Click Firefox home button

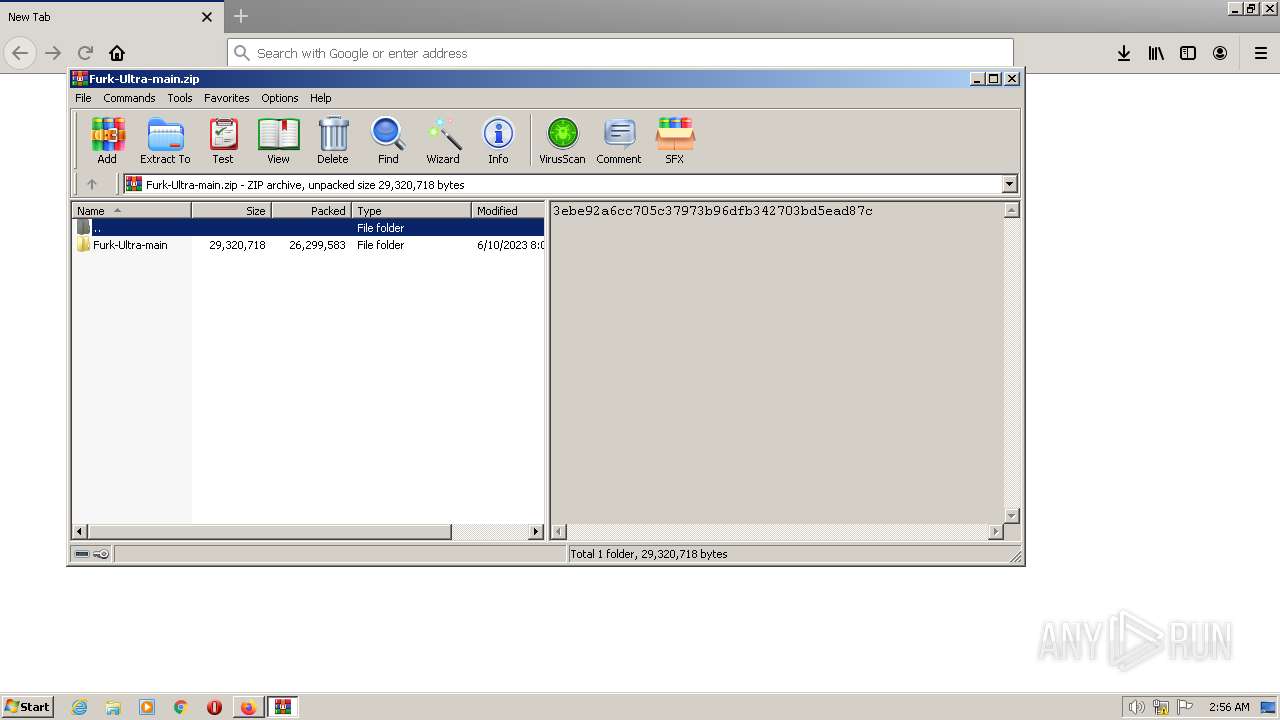point(117,53)
